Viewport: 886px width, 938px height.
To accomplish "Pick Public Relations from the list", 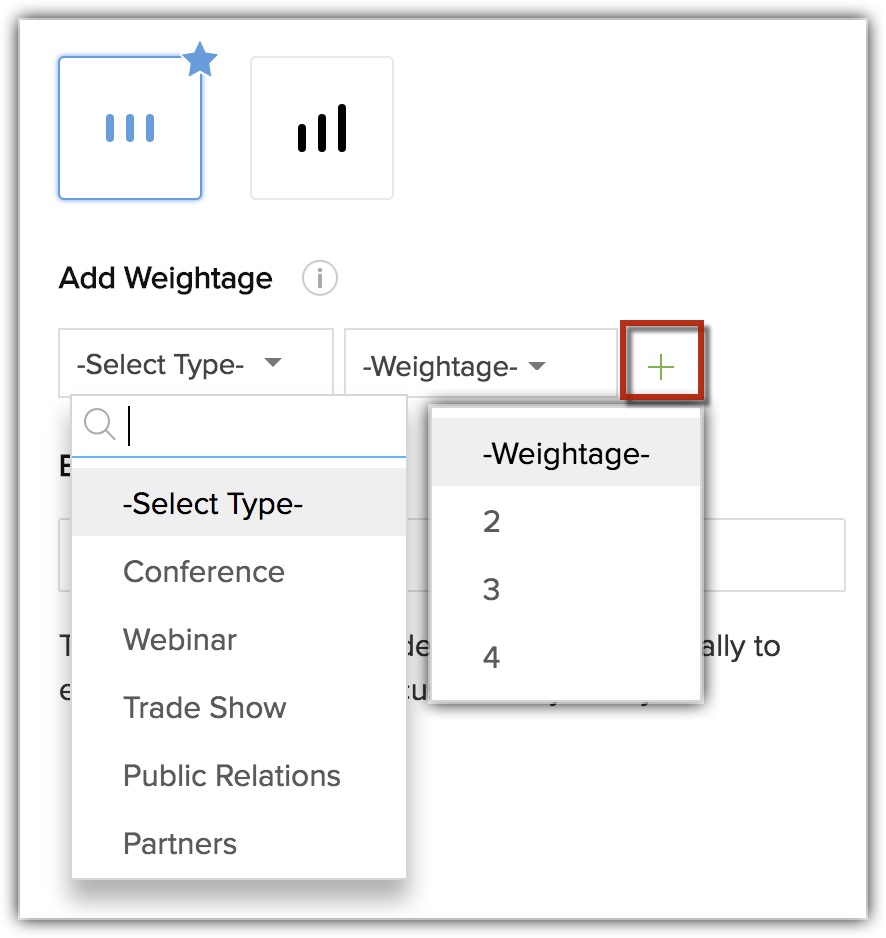I will (x=232, y=776).
